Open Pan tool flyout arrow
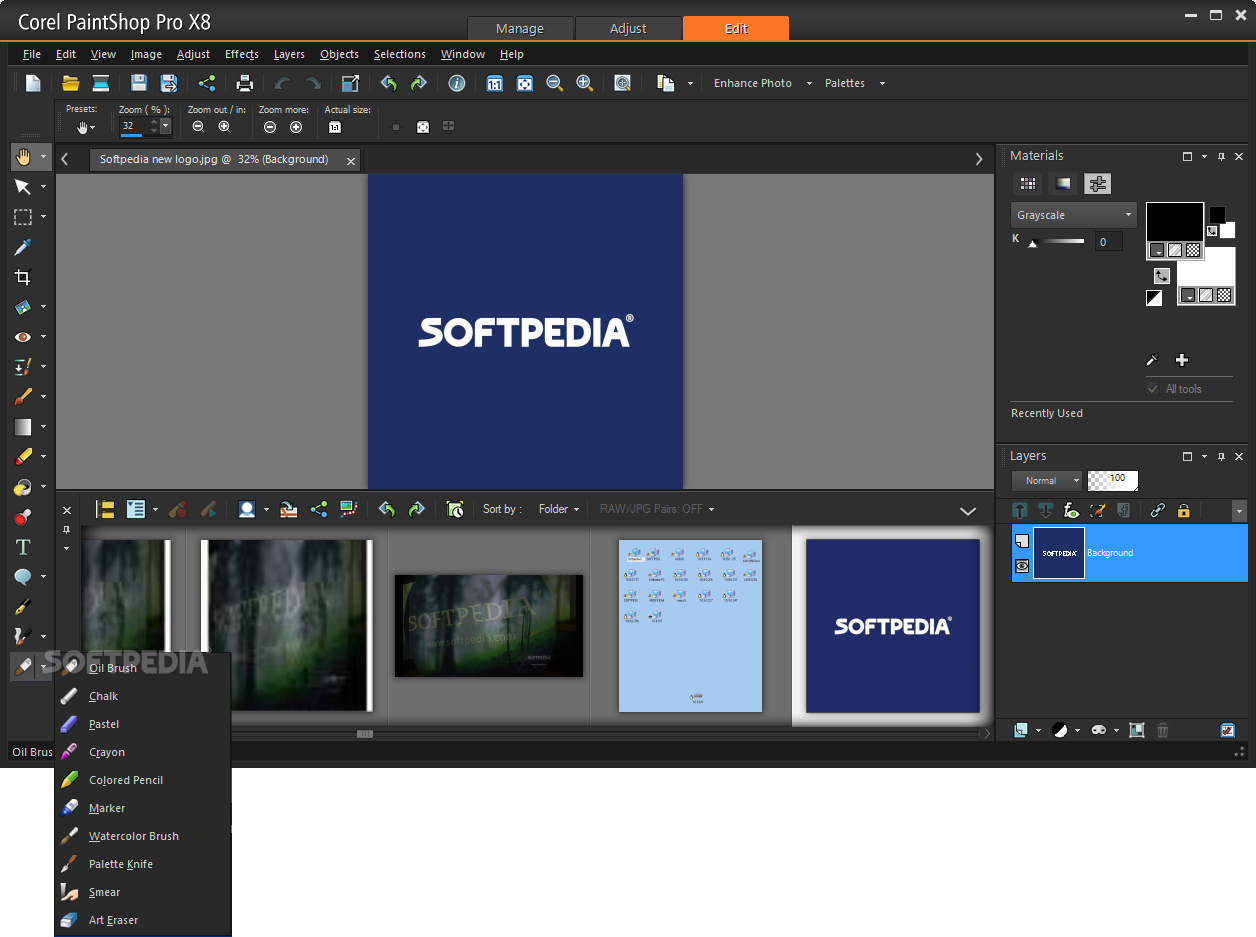 coord(44,157)
